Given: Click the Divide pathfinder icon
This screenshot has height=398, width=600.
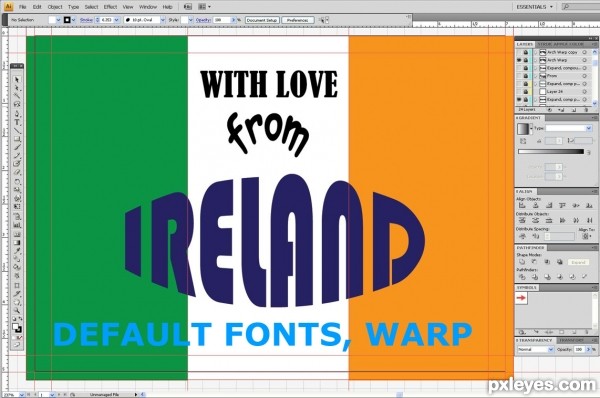Looking at the screenshot, I should [522, 277].
